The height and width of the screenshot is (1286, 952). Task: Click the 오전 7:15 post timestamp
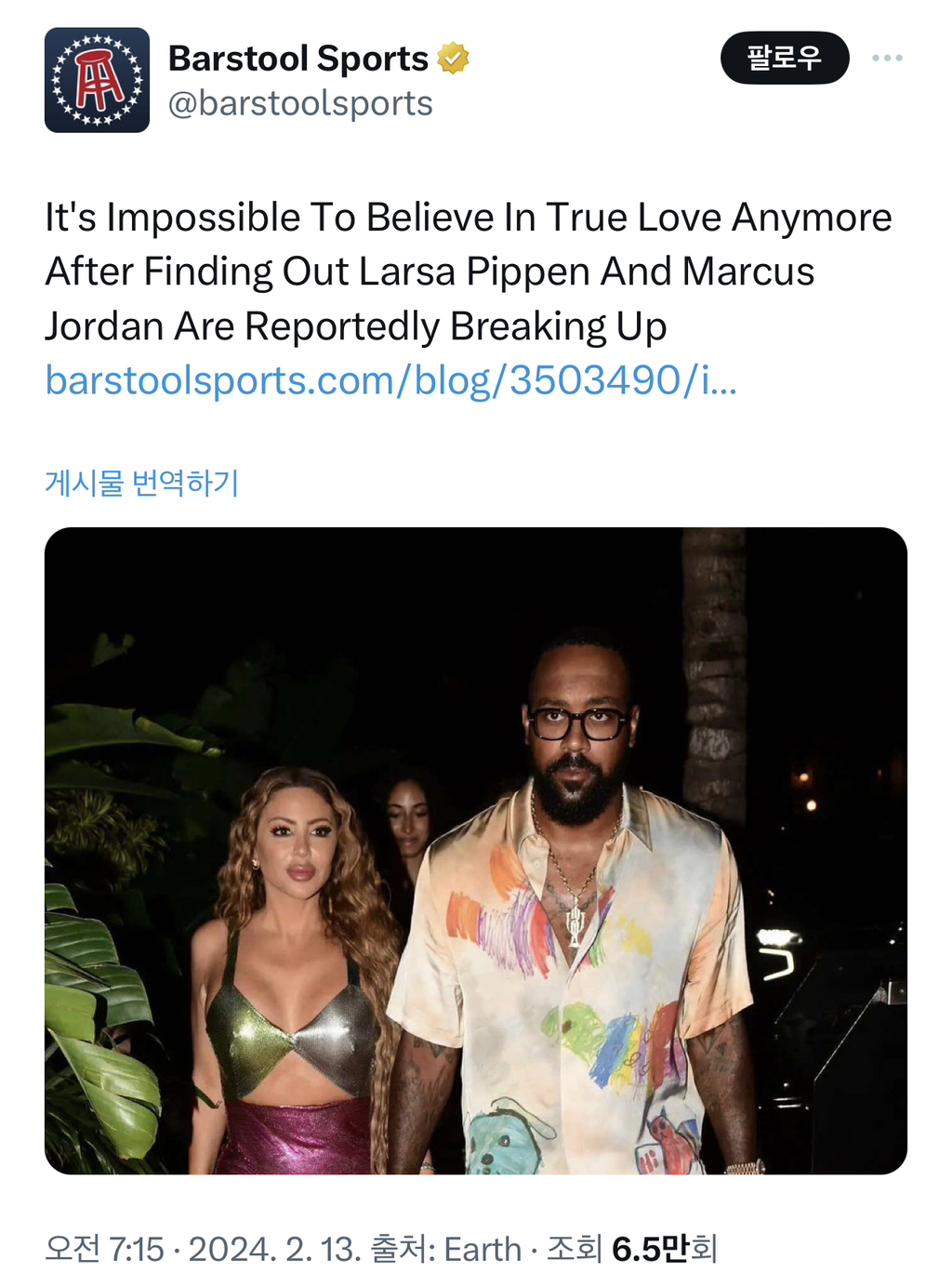click(104, 1249)
